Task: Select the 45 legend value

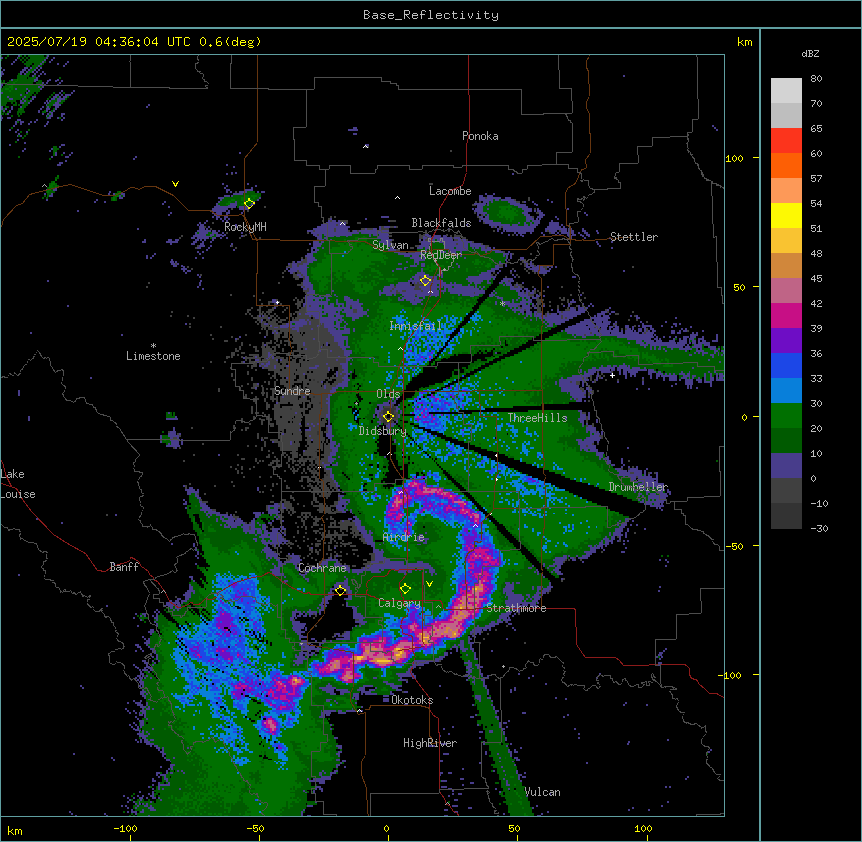Action: 816,279
